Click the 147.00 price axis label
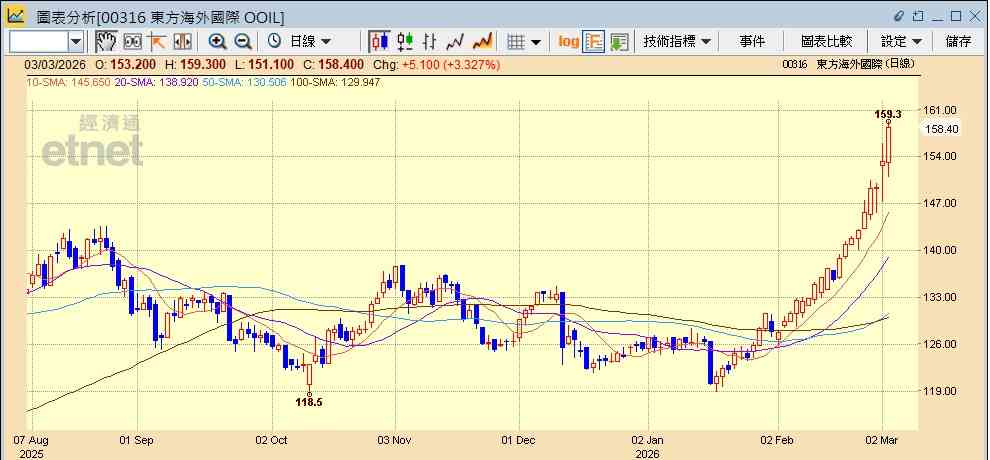The height and width of the screenshot is (460, 990). tap(941, 203)
